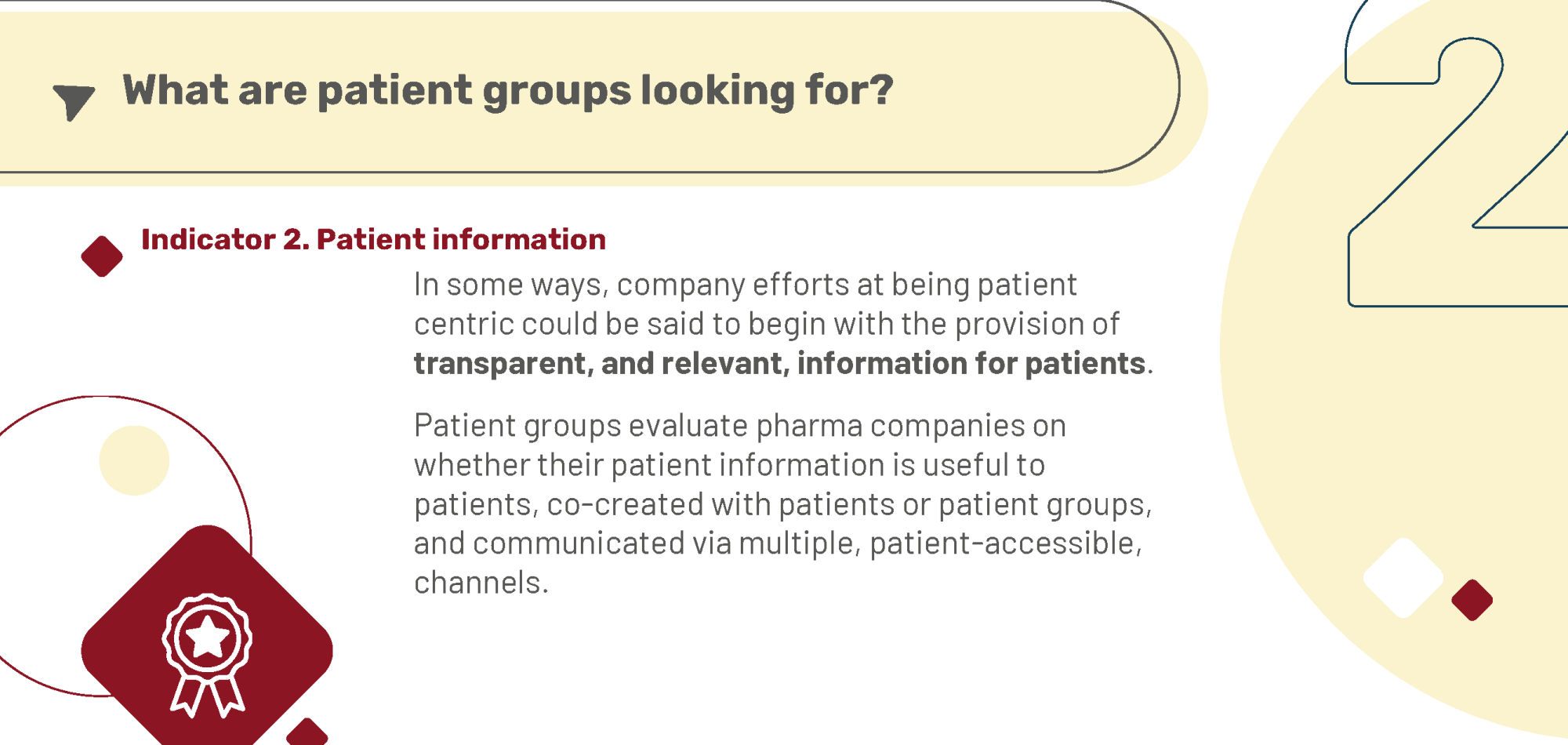
Task: Select the 'Indicator 2. Patient information' title
Action: pos(373,239)
